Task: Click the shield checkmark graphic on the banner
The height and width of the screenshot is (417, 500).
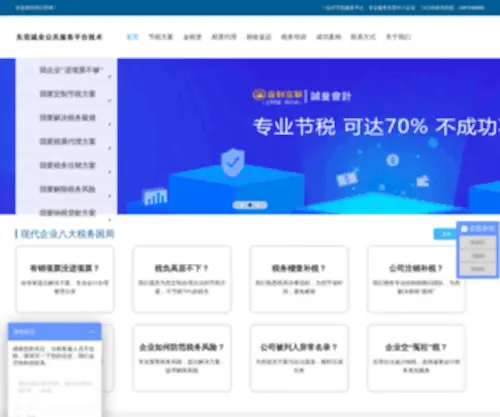Action: 233,162
